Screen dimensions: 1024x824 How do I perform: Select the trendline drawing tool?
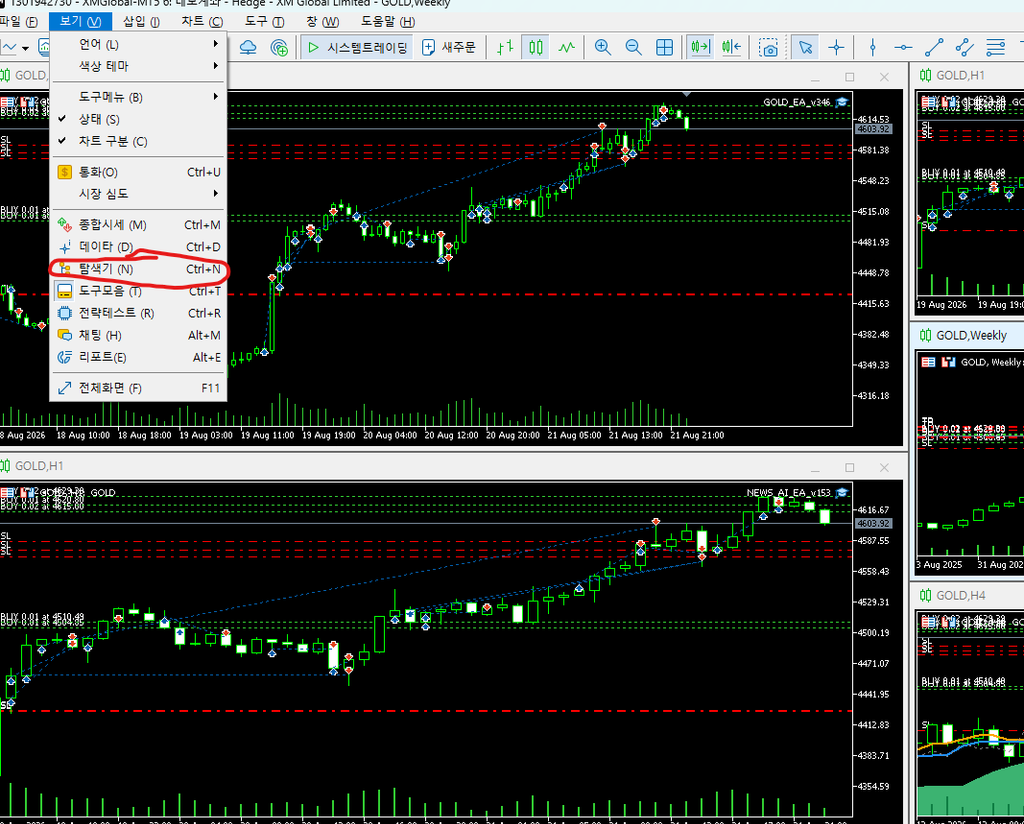pos(934,47)
